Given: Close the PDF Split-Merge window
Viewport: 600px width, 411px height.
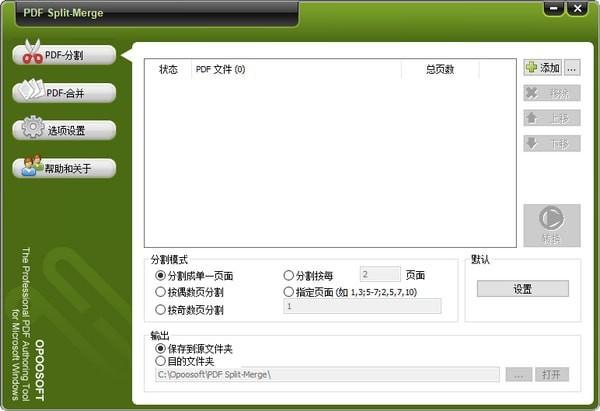Looking at the screenshot, I should tap(577, 8).
